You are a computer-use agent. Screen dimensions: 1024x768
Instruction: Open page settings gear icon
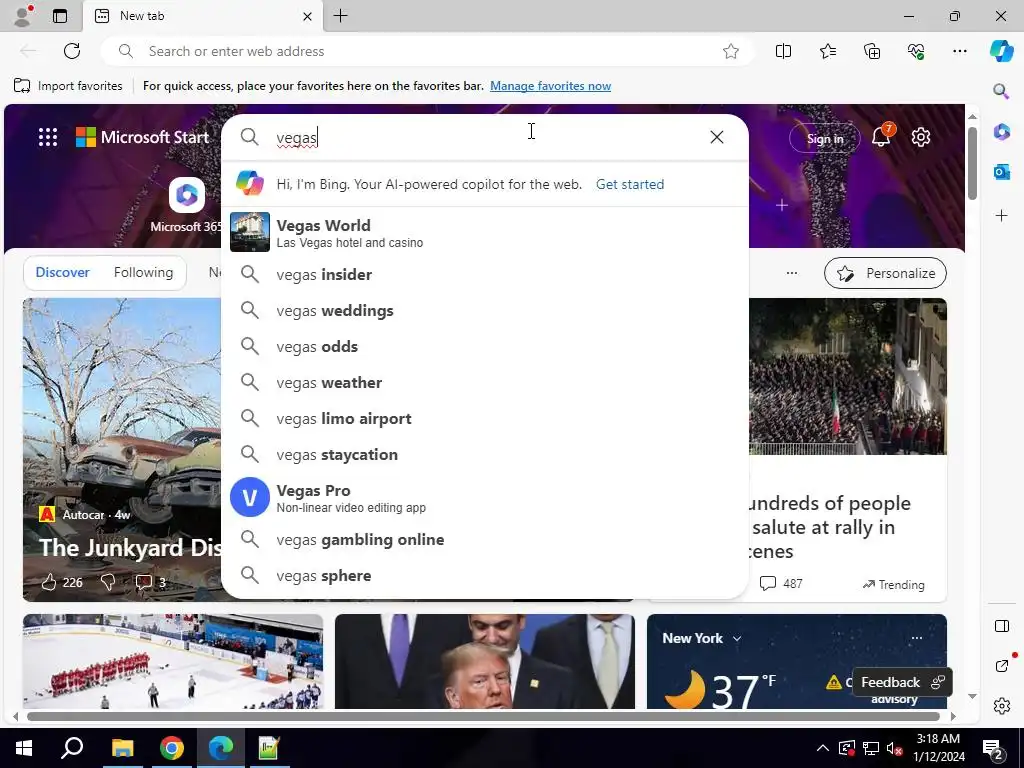921,137
